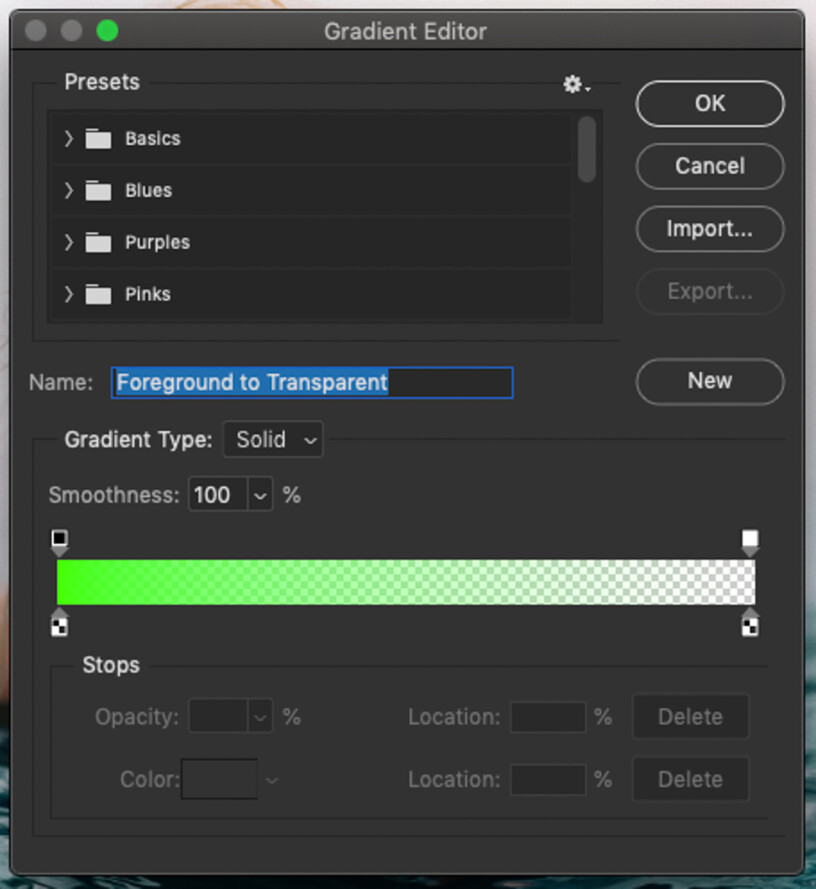Click the Purples folder icon
This screenshot has height=889, width=816.
coord(97,242)
